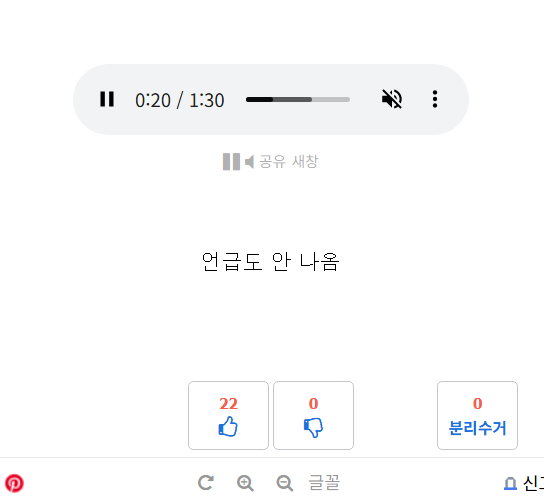Open the three-dot audio options menu

[x=435, y=99]
